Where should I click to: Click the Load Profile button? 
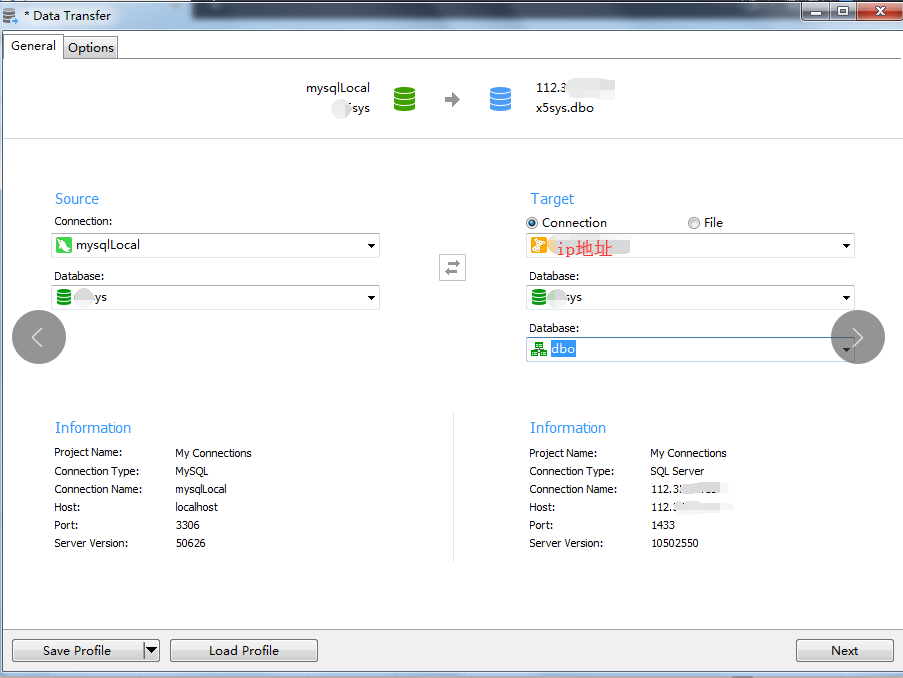[x=244, y=650]
